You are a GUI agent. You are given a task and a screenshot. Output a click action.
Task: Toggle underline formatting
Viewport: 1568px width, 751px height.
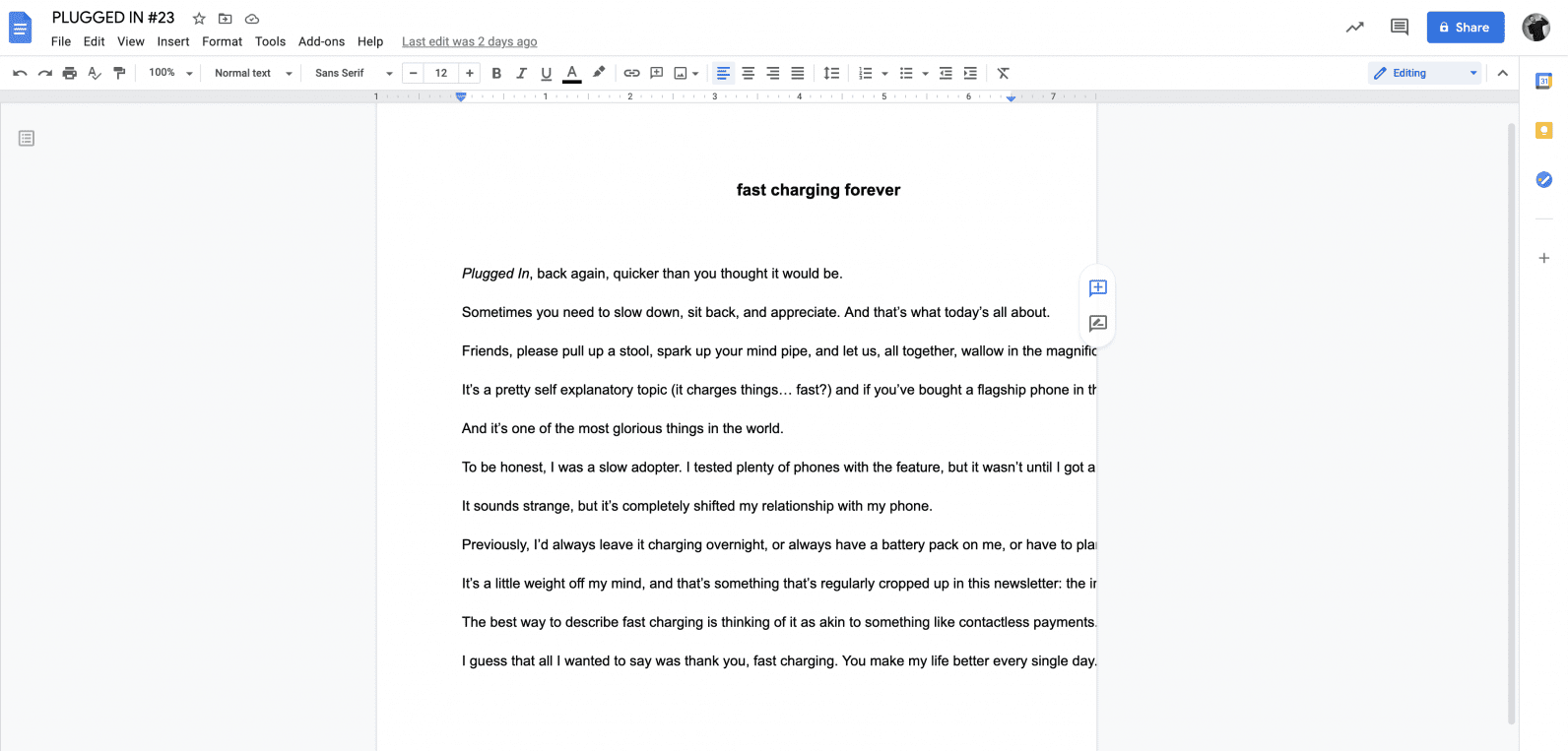pyautogui.click(x=547, y=73)
